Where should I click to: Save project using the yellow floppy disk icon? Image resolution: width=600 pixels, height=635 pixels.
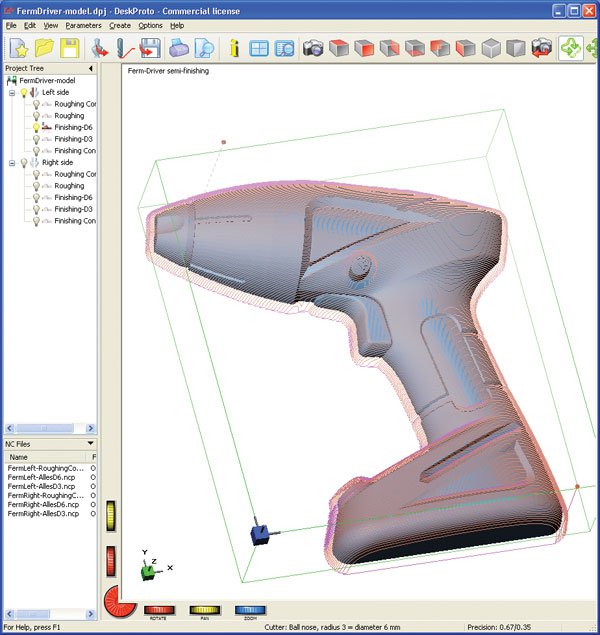click(70, 47)
